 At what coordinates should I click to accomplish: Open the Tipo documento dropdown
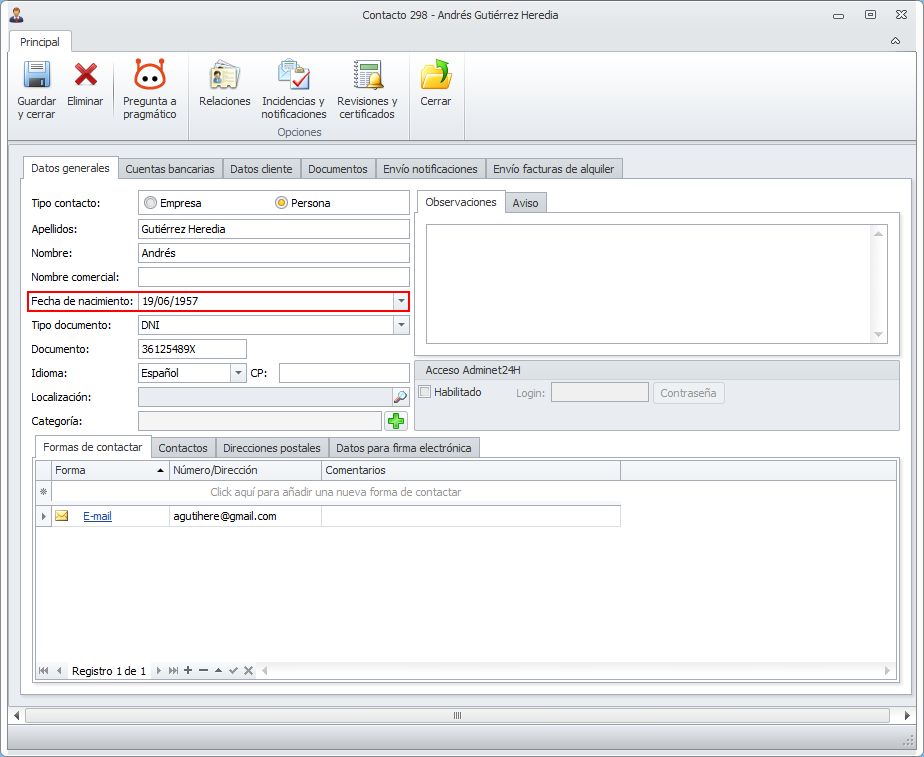pos(400,325)
